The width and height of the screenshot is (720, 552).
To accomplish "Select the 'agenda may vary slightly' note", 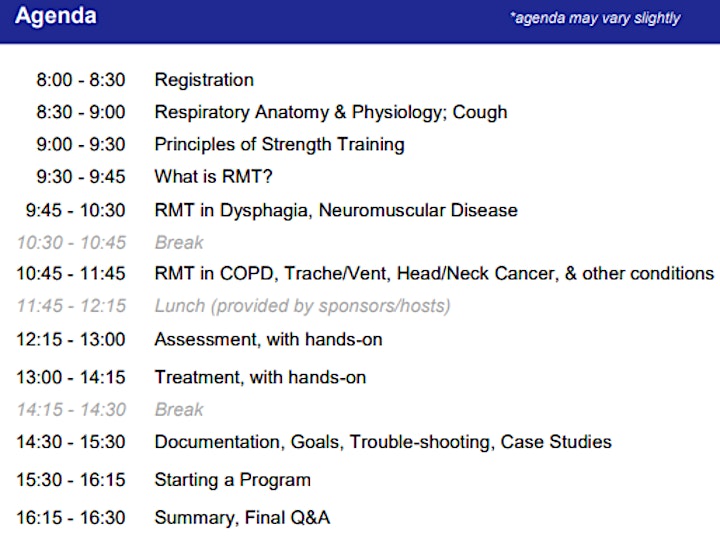I will point(595,18).
